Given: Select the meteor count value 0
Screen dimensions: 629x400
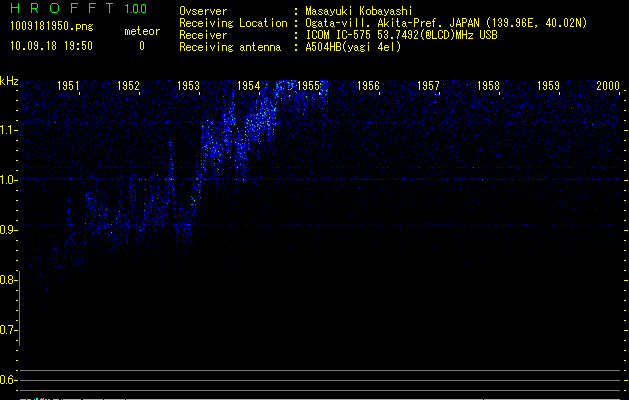Looking at the screenshot, I should pyautogui.click(x=142, y=46).
